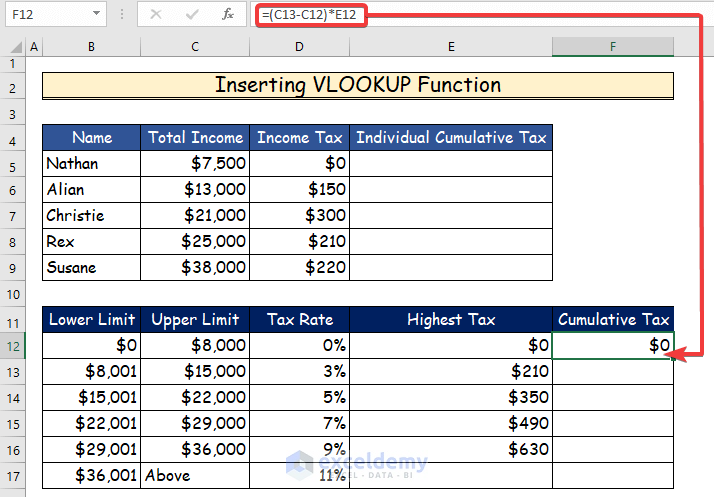Click the $220 income tax cell
This screenshot has width=714, height=497.
299,267
